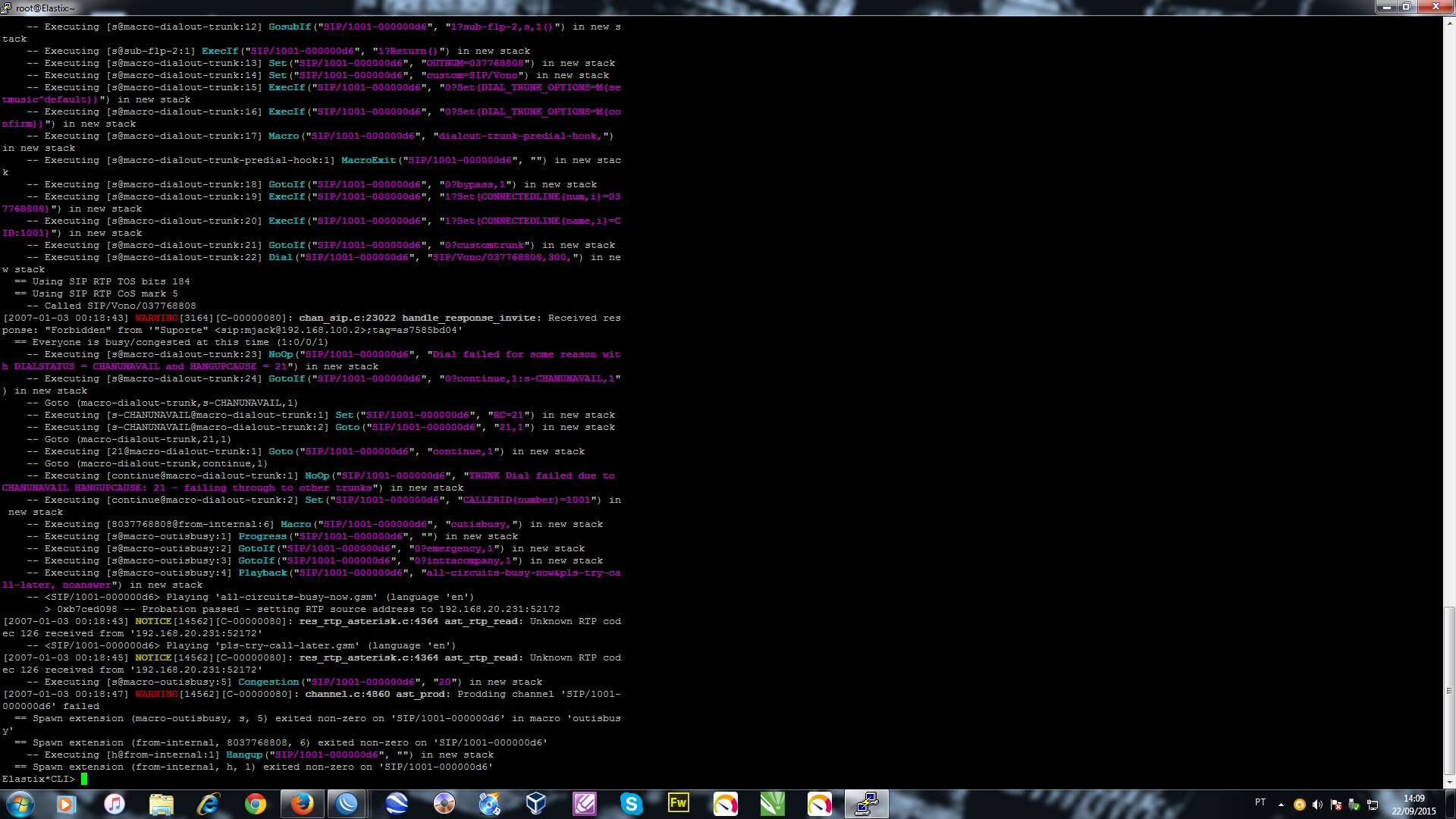This screenshot has width=1456, height=819.
Task: Open Windows Media Player from taskbar
Action: tap(67, 804)
